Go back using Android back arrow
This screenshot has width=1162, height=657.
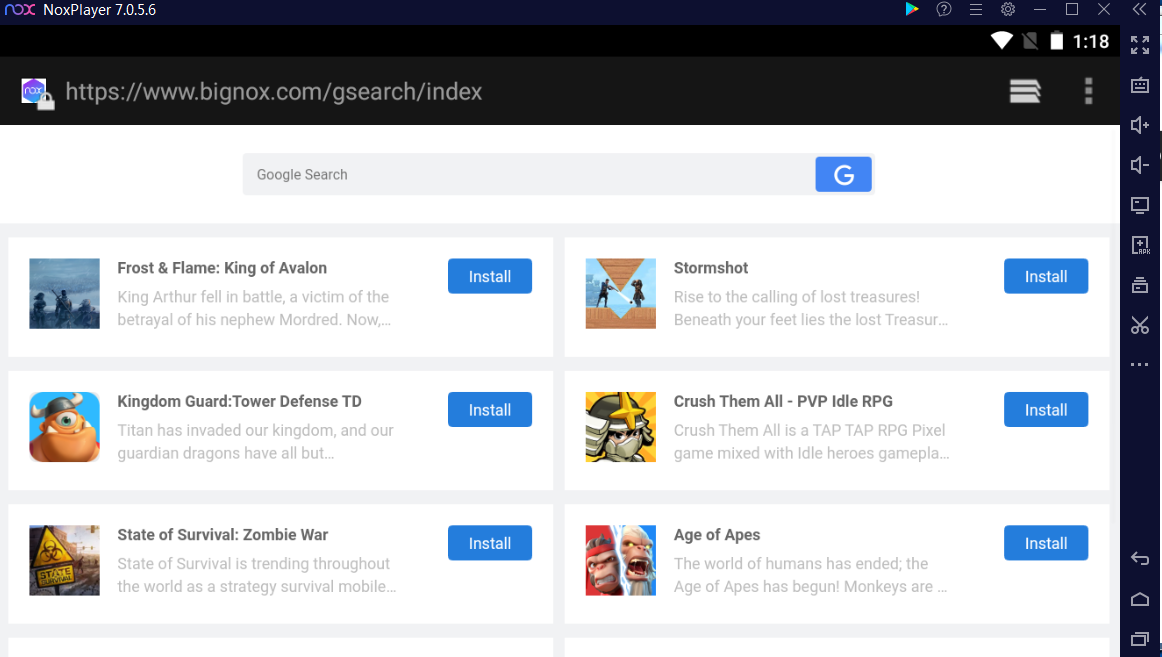click(x=1140, y=558)
